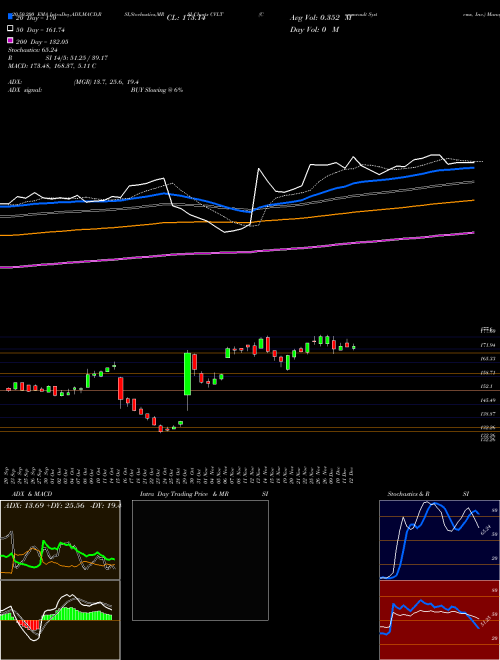Click the 'Stochastics: 65.24' readout
The height and width of the screenshot is (660, 500).
point(32,50)
